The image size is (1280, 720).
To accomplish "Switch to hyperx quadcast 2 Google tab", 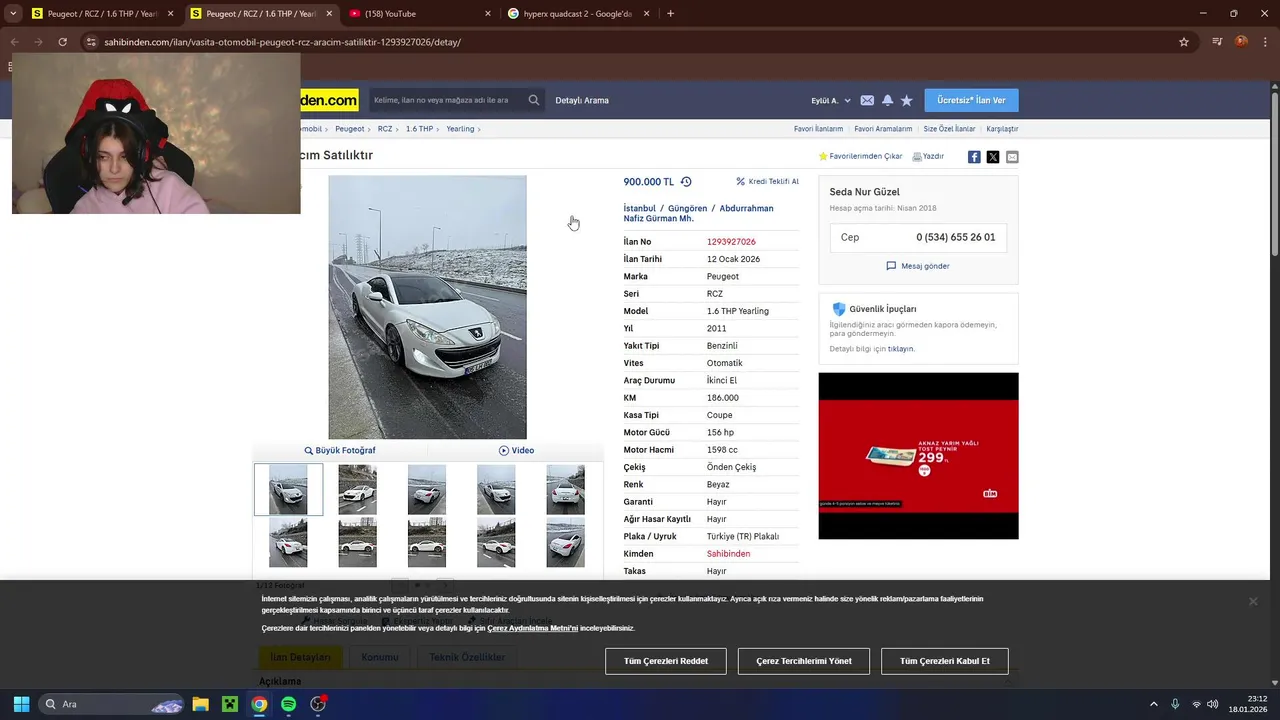I will 578,14.
